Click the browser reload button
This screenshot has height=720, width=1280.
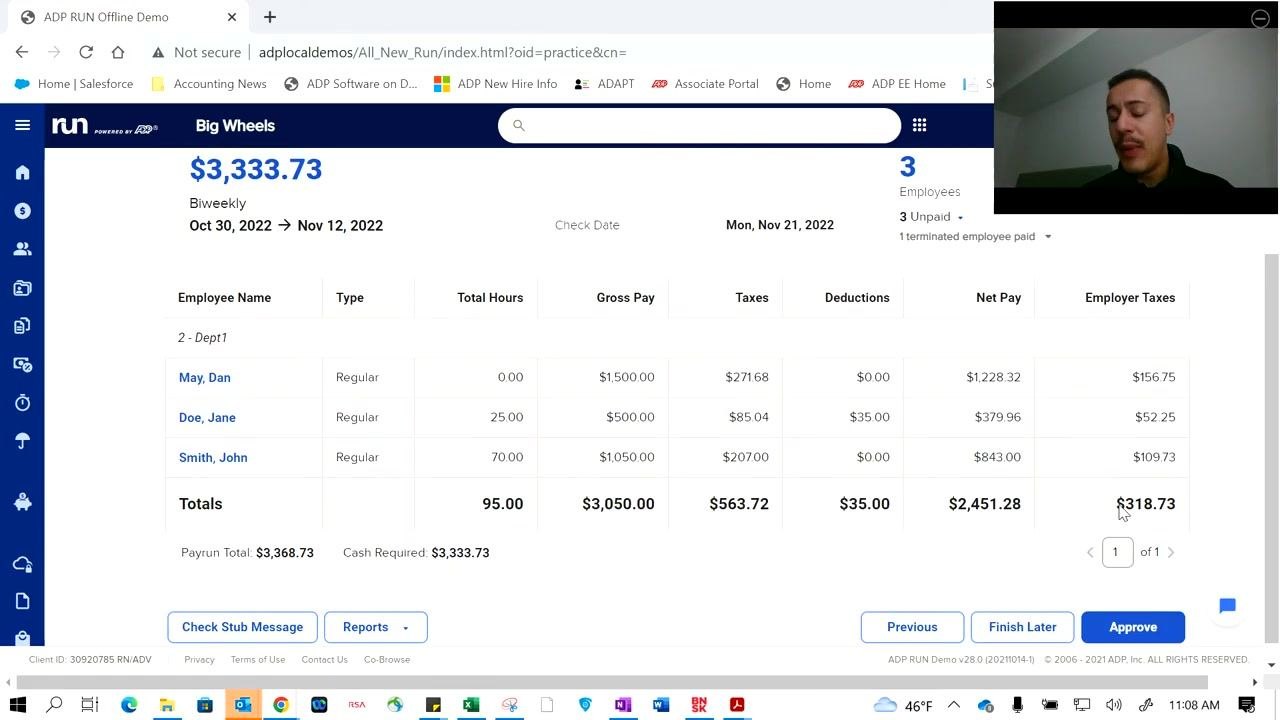(86, 52)
